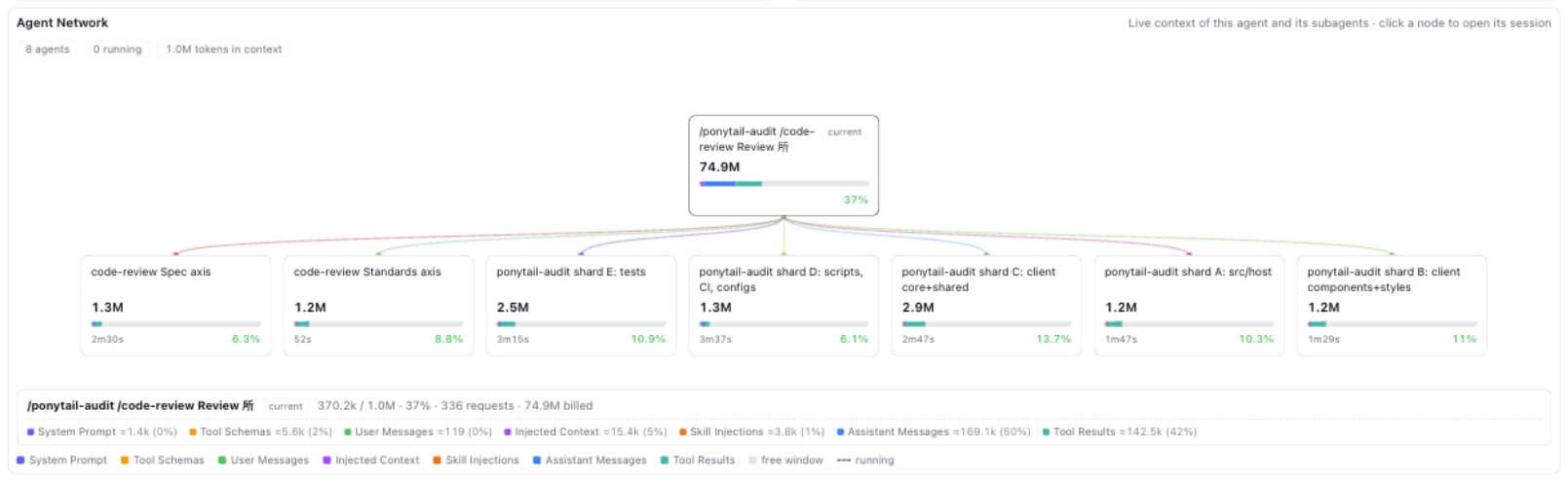Click the Tool Results legend entry at bottom
1568x482 pixels.
click(x=698, y=461)
